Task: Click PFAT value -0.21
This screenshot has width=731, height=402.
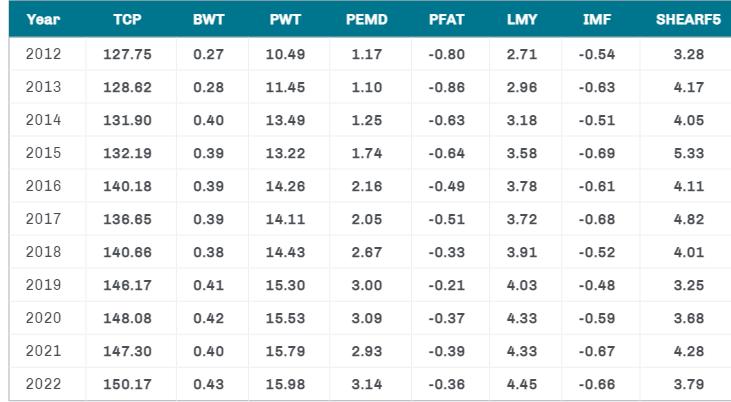Action: coord(445,285)
